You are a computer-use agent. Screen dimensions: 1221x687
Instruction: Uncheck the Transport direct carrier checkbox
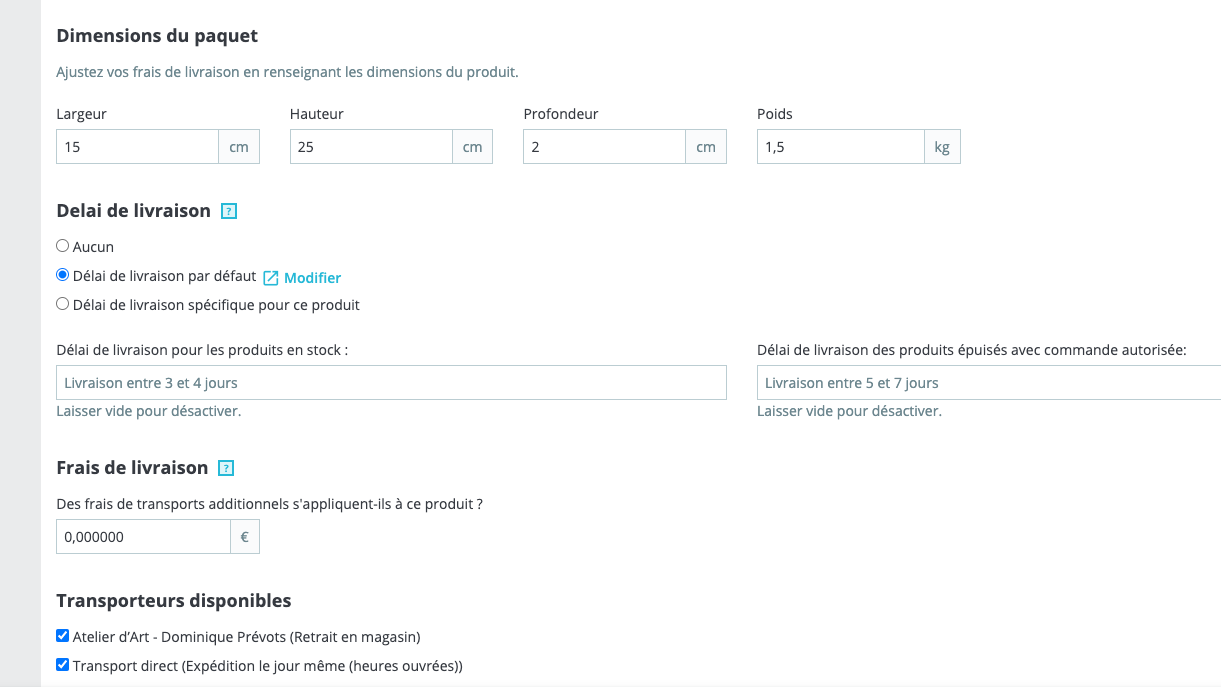pyautogui.click(x=63, y=665)
